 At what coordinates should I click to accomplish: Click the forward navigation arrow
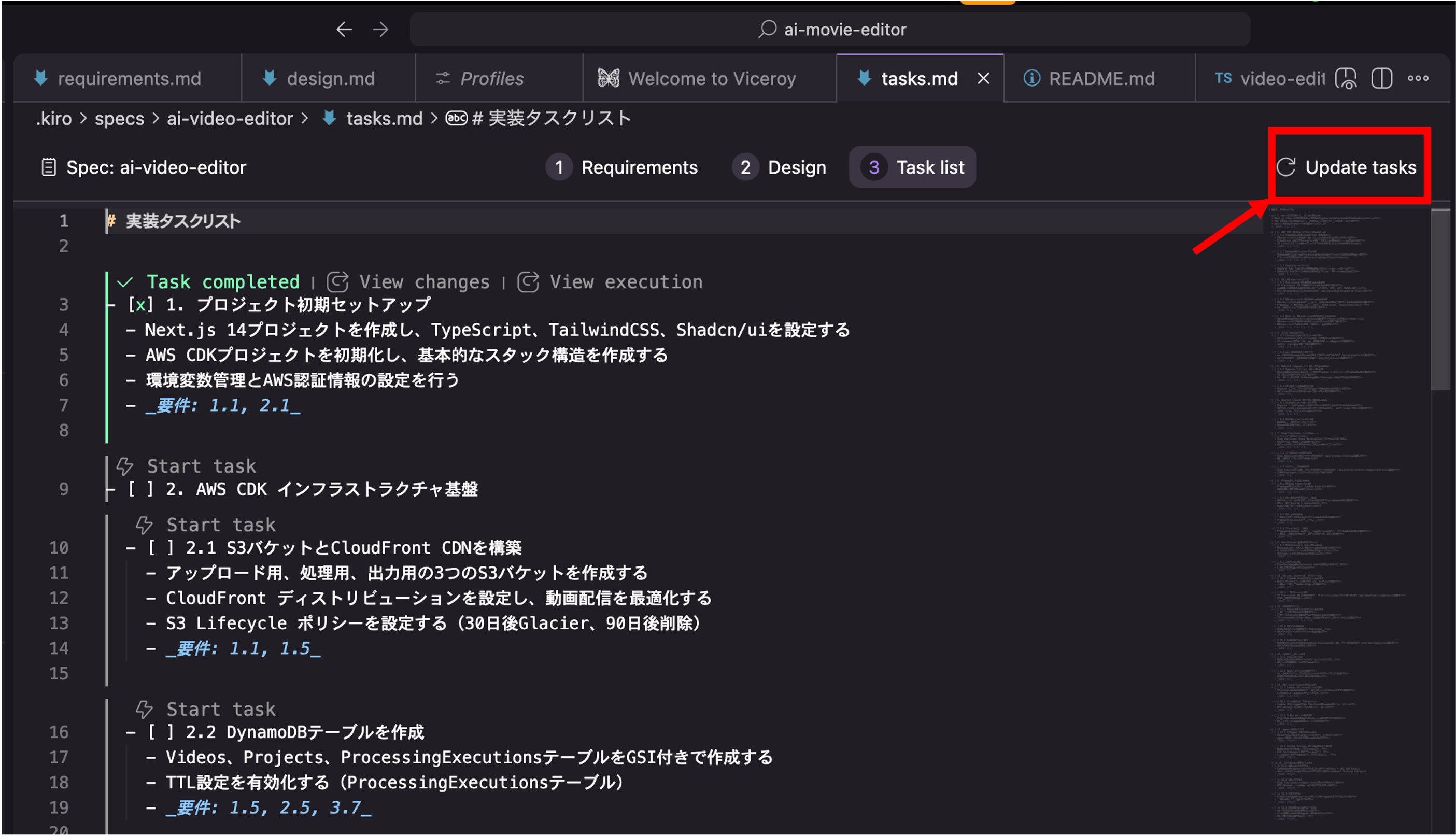pos(380,29)
